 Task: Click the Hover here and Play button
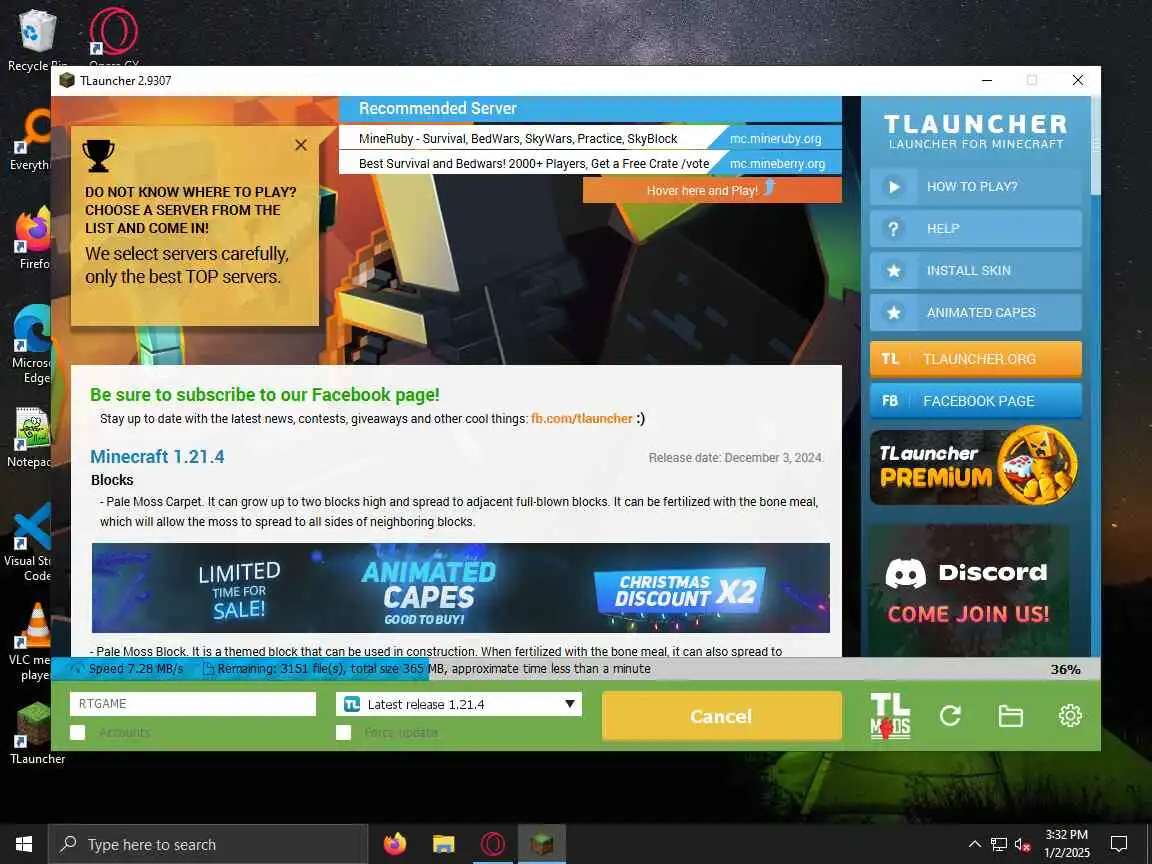712,190
